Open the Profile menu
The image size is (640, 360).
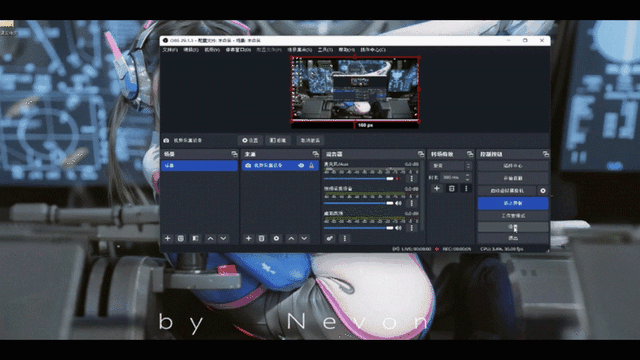click(x=269, y=50)
